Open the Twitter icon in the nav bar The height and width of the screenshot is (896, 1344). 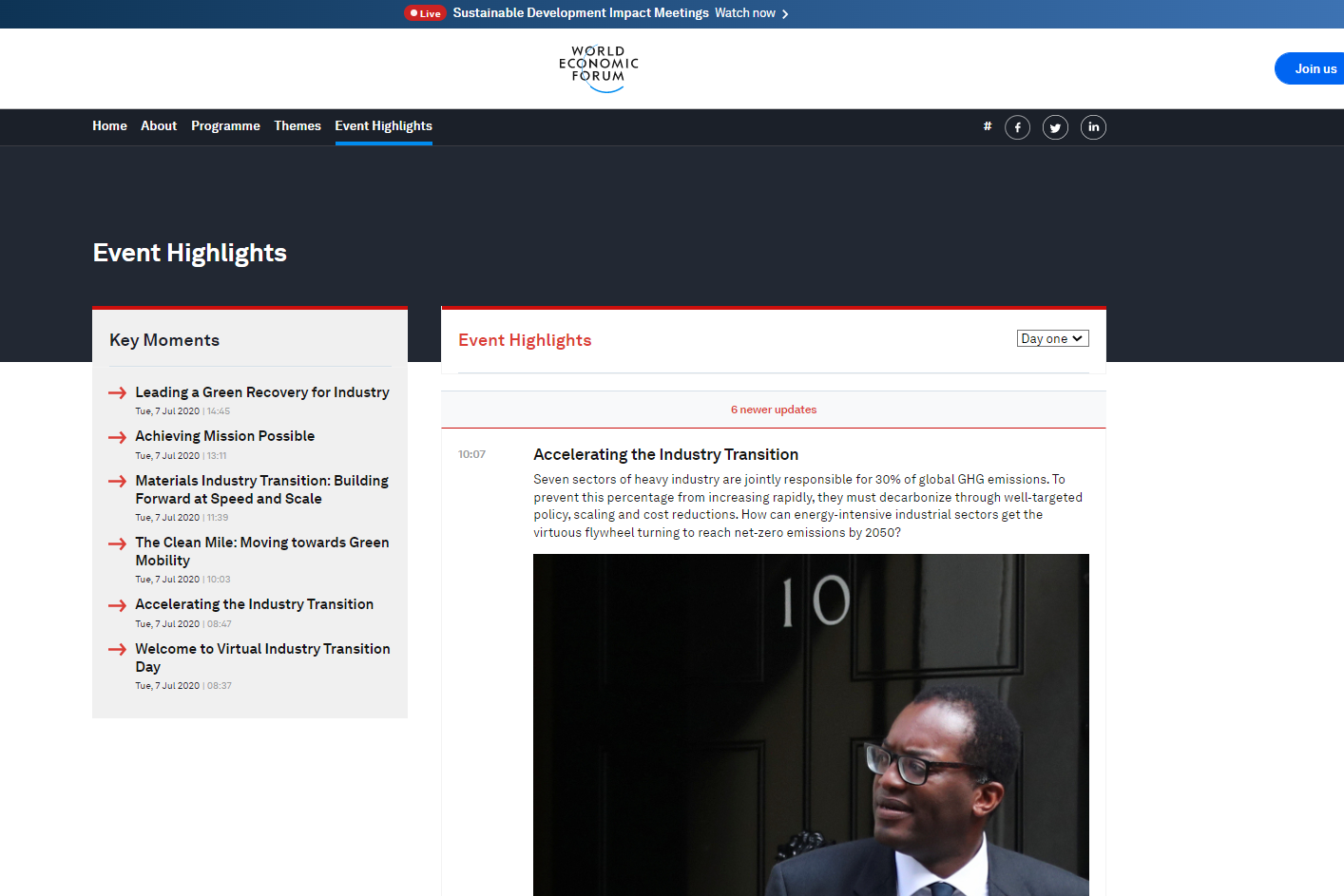1055,127
